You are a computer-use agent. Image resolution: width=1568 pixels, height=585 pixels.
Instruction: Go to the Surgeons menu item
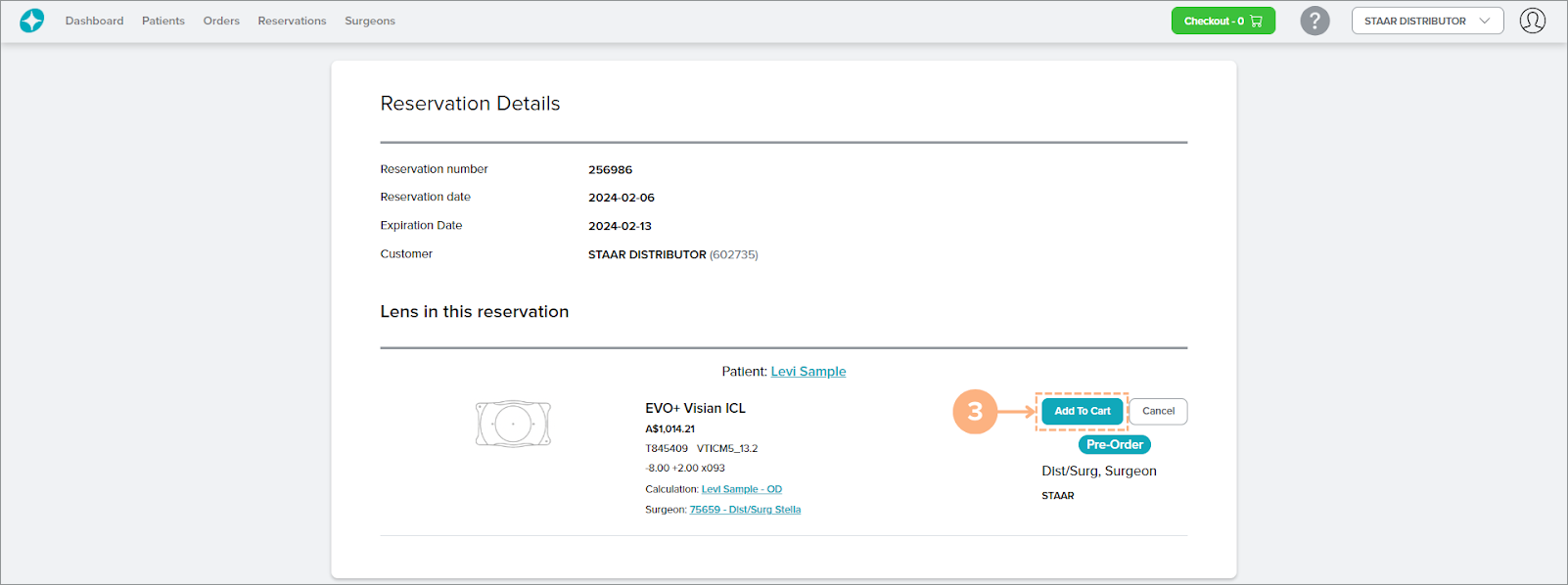(x=370, y=21)
